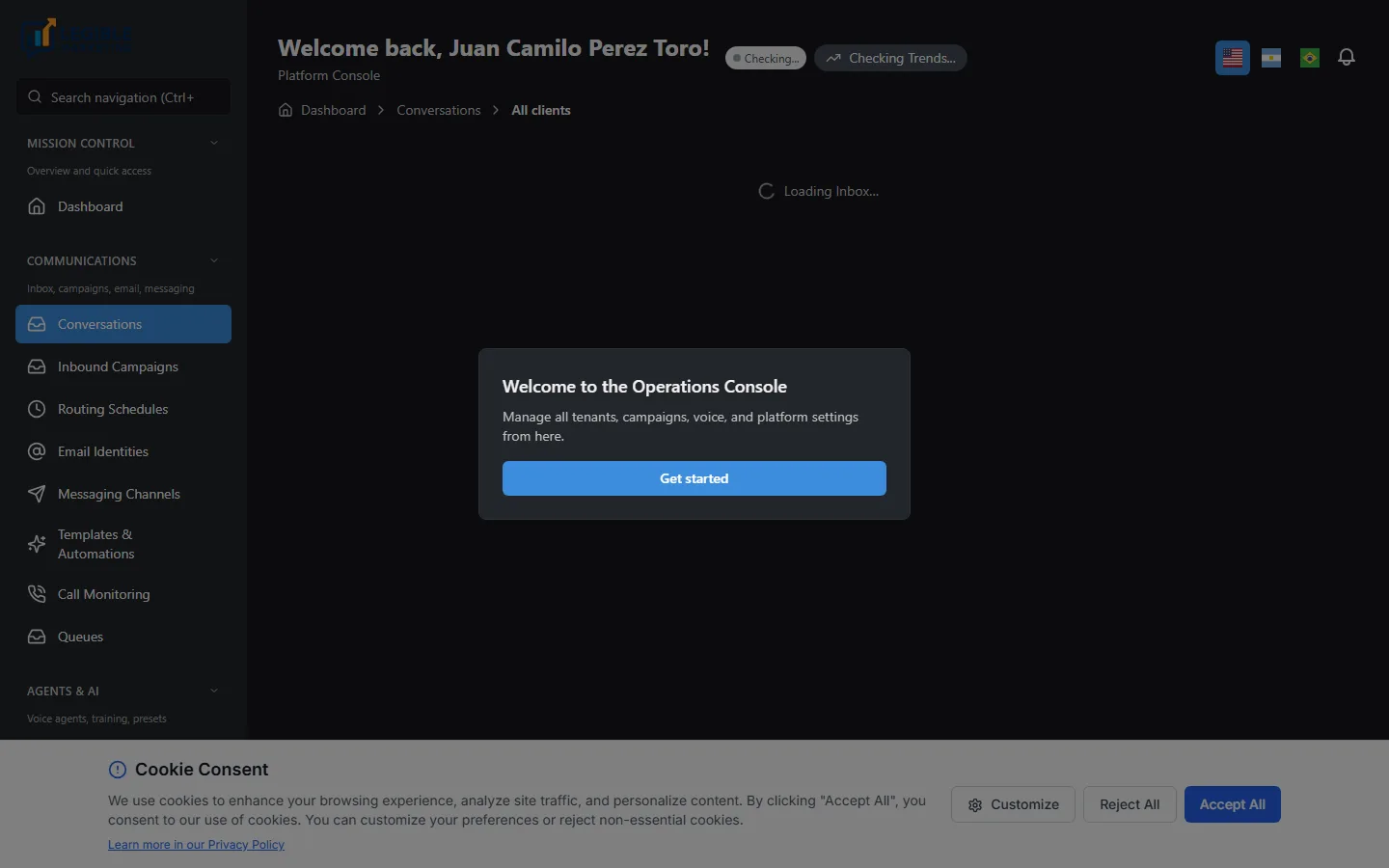Click the Platform Console subtitle
This screenshot has height=868, width=1389.
(x=329, y=75)
